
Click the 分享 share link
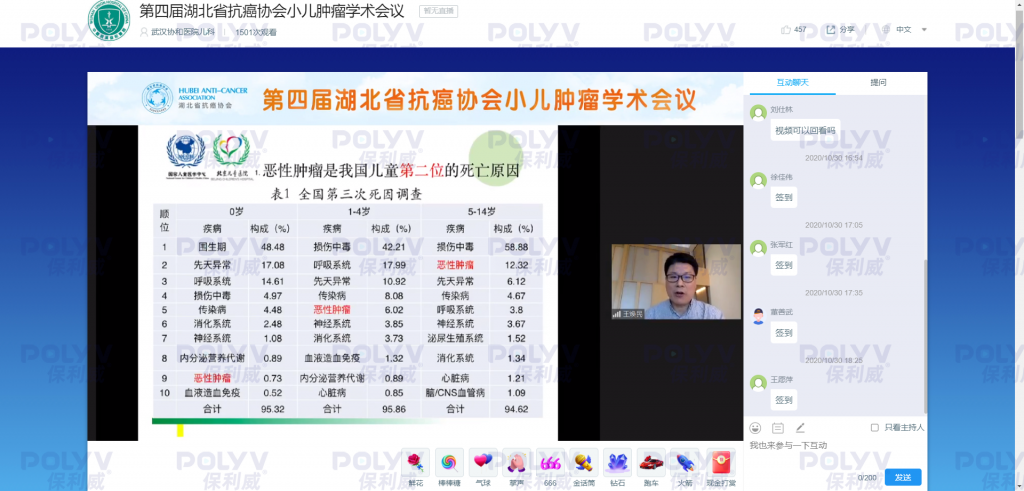coord(840,30)
